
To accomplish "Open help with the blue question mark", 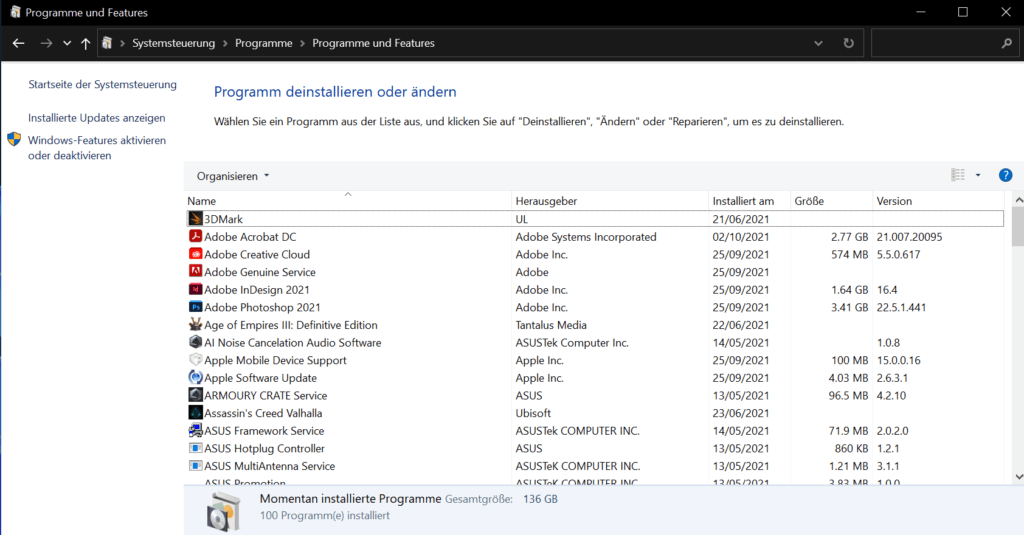I will pos(1006,175).
